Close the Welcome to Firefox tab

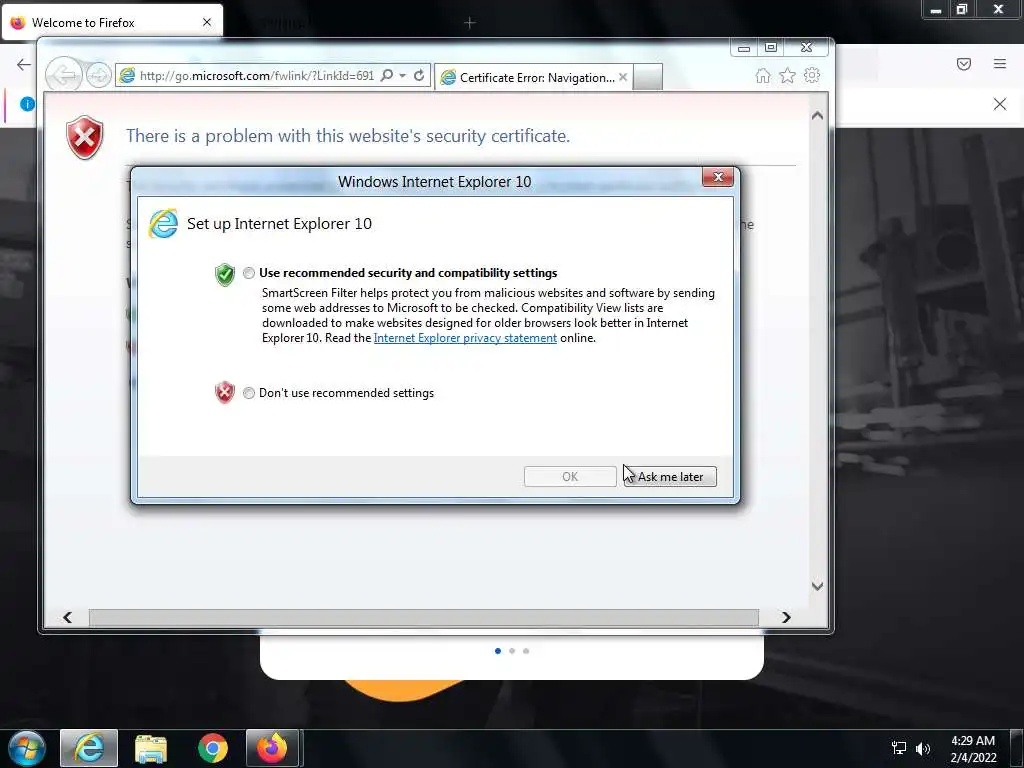click(x=207, y=22)
